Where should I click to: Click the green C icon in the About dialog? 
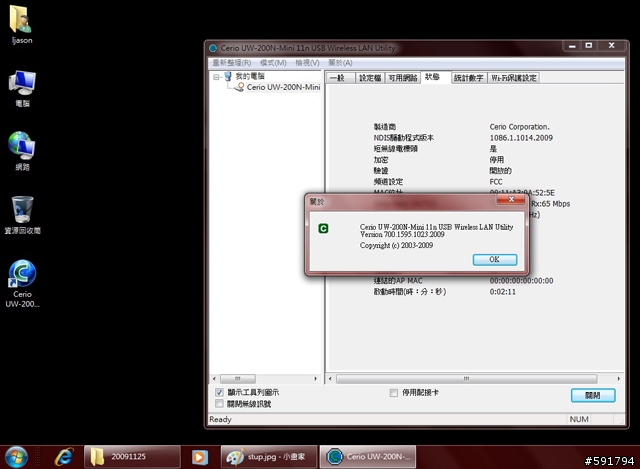pyautogui.click(x=323, y=228)
